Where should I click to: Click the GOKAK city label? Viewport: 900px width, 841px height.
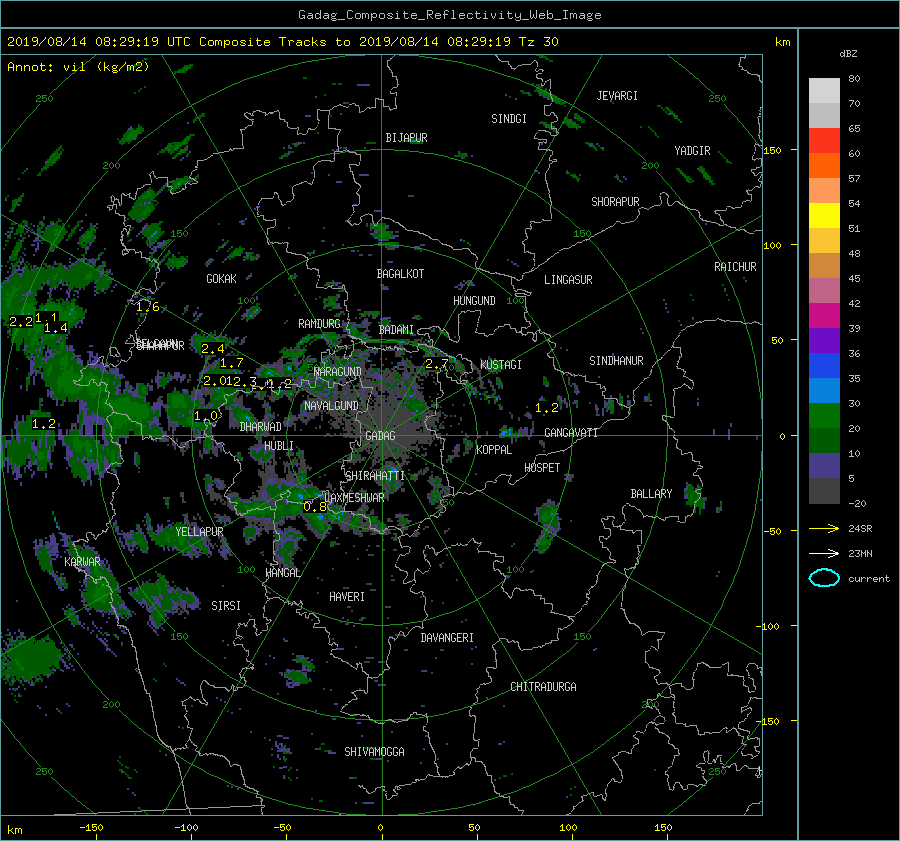click(x=221, y=279)
